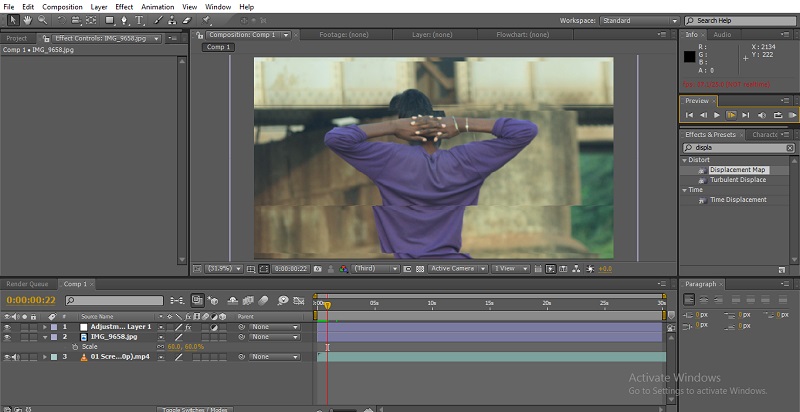Open the Graph Editor

[x=299, y=300]
